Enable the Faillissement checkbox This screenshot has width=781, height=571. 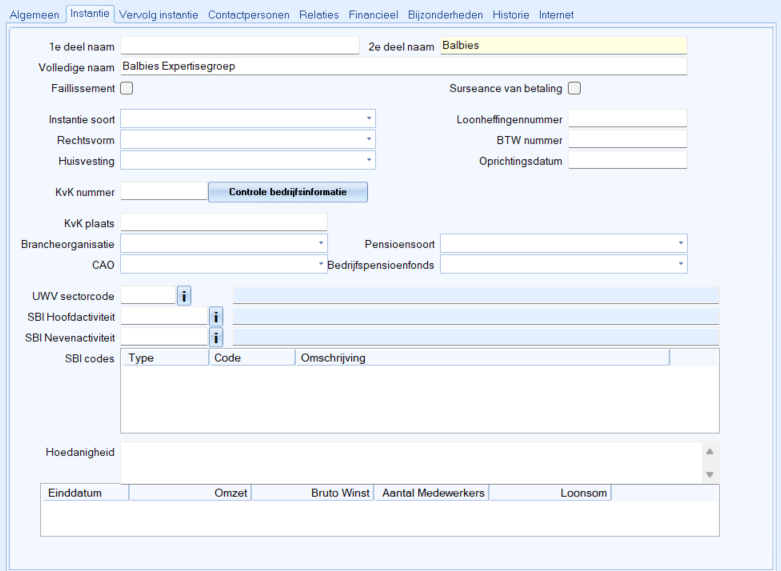(127, 88)
